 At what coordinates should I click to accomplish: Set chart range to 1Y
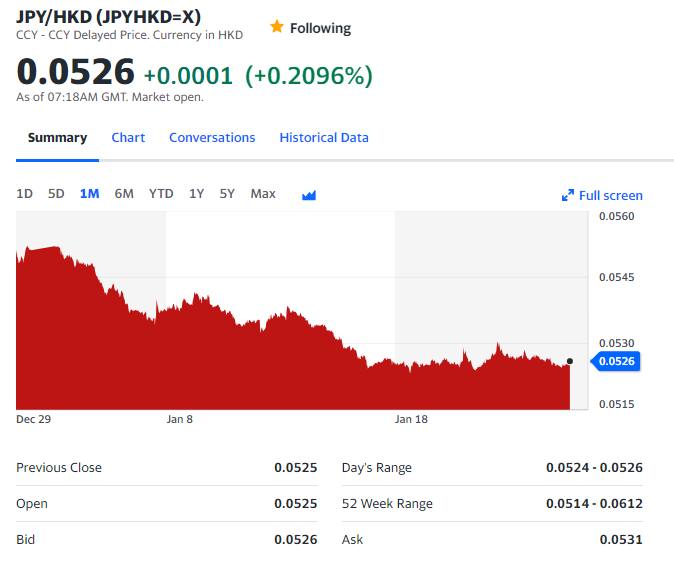tap(197, 194)
